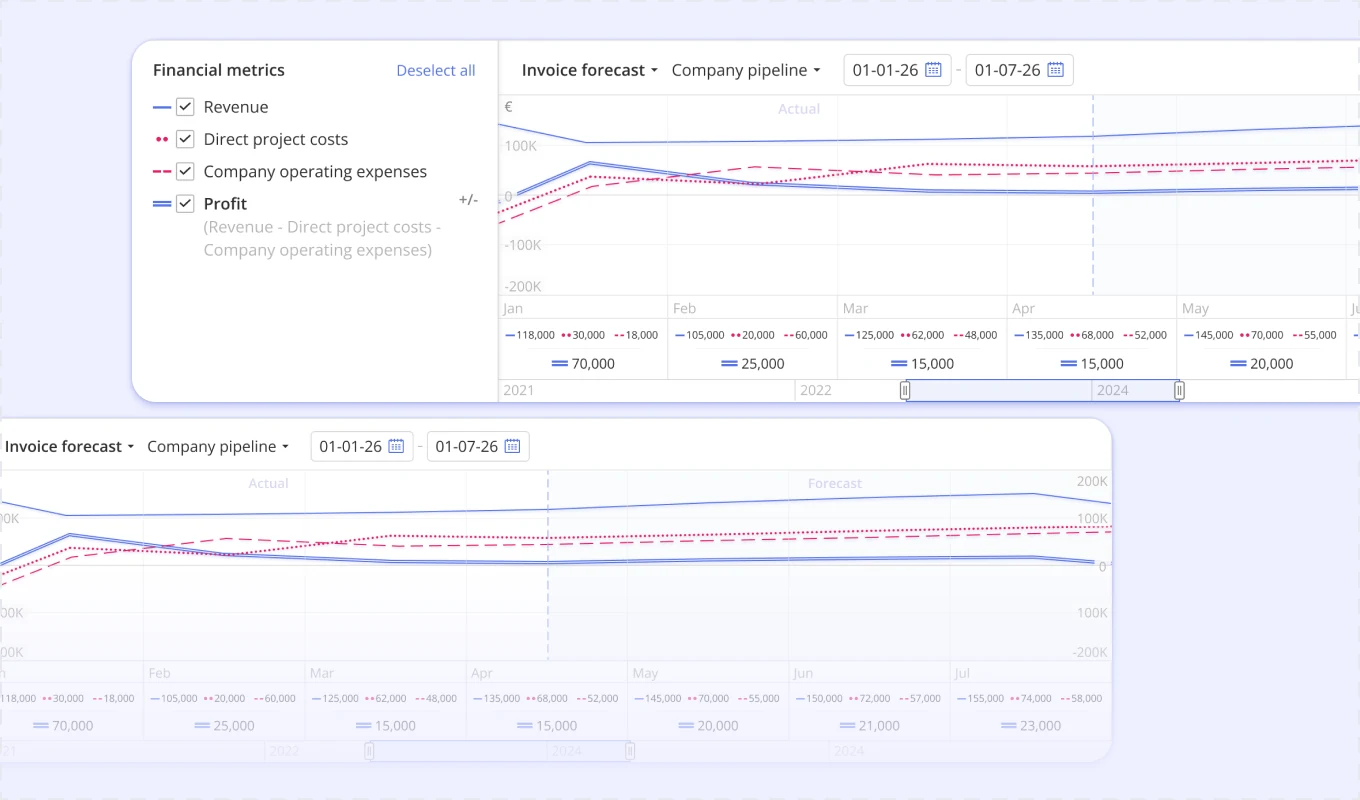Click Jul profit value 23,000 in bottom panel

1040,726
